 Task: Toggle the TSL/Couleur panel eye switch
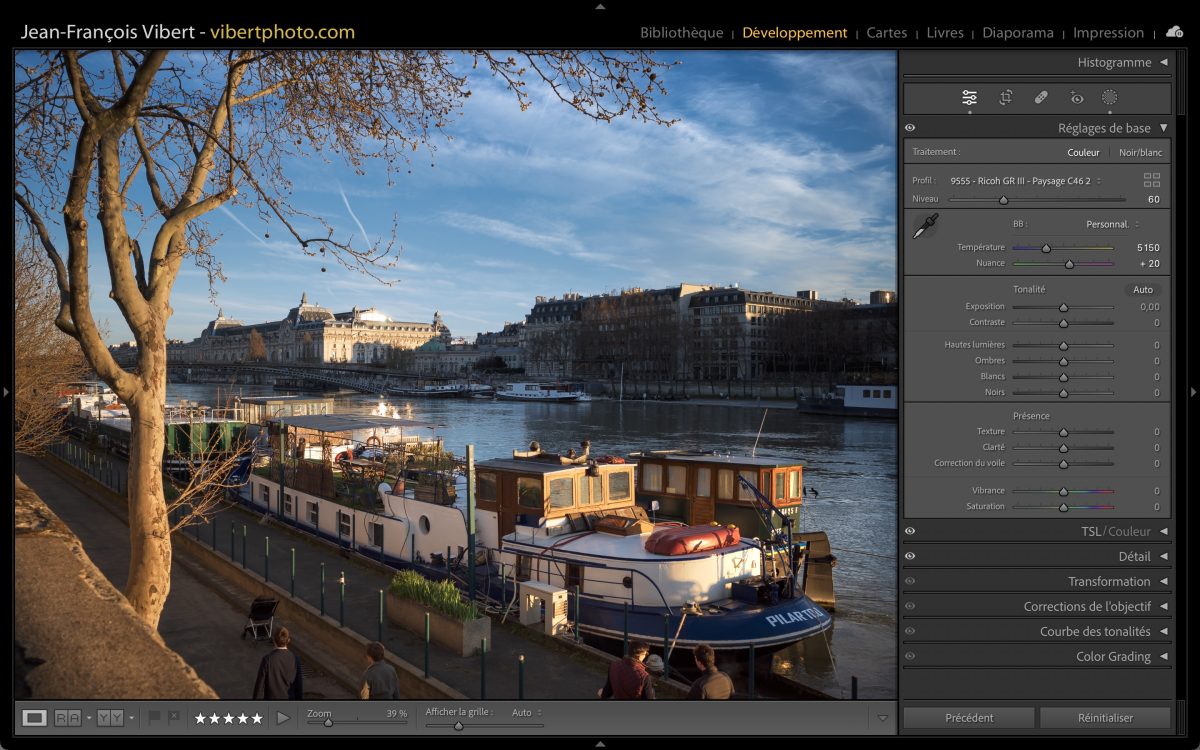910,531
